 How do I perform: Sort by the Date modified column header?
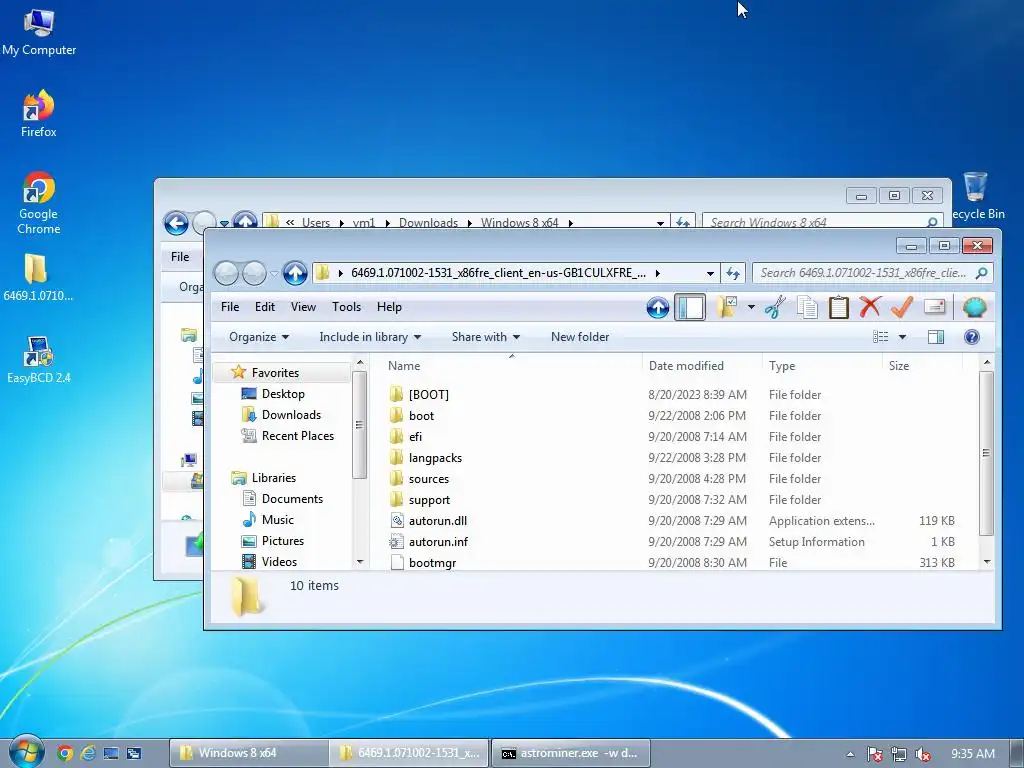pyautogui.click(x=702, y=366)
